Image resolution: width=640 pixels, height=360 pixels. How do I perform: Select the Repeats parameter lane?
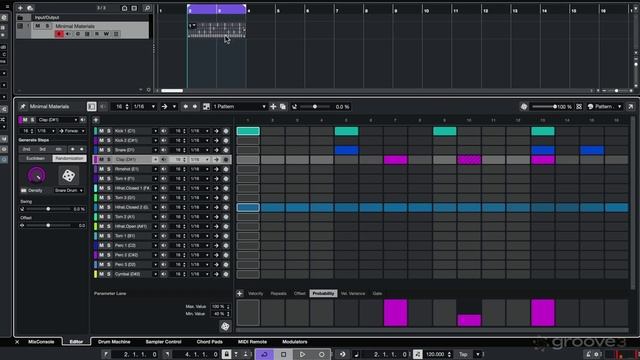(278, 293)
